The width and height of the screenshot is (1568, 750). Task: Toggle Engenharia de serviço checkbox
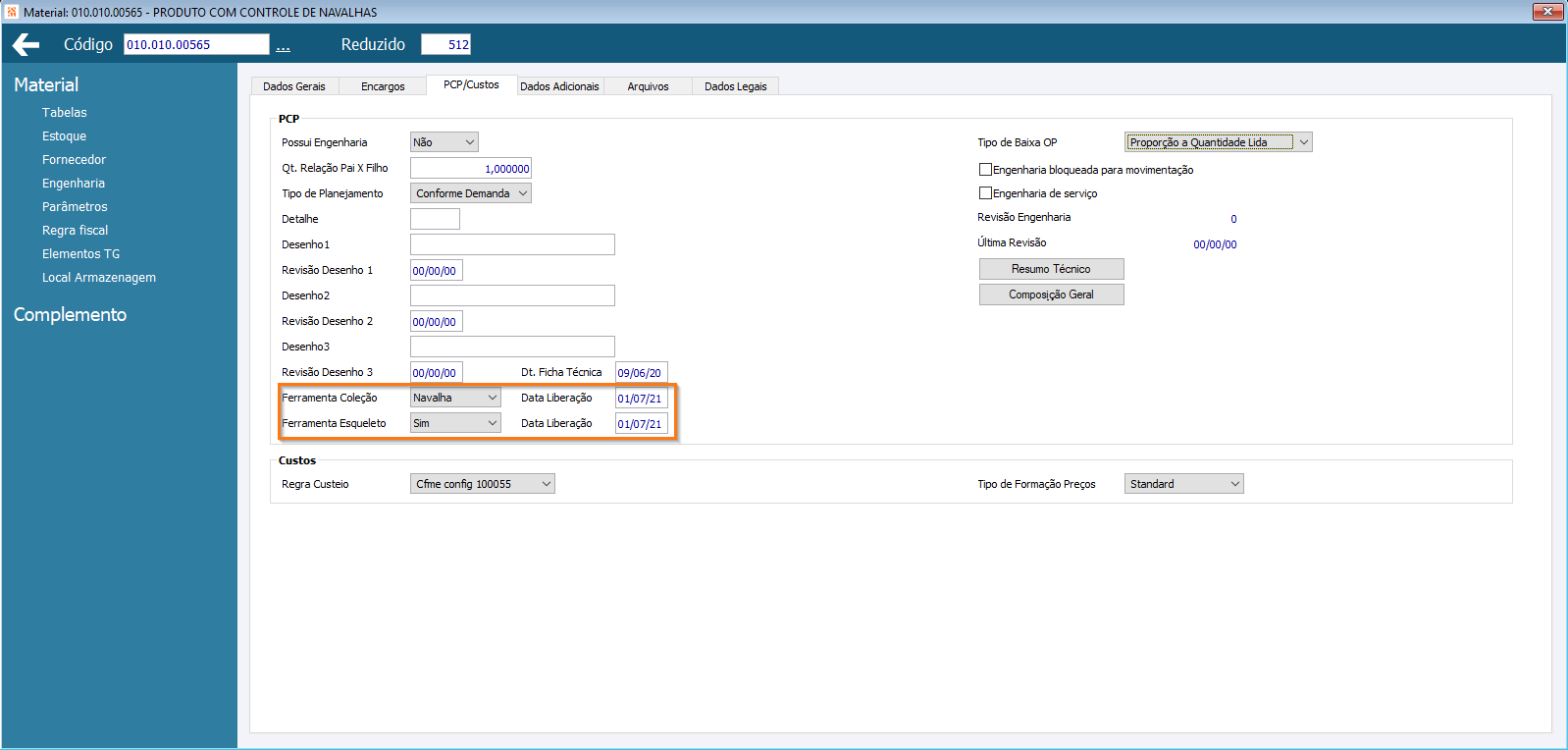[985, 193]
